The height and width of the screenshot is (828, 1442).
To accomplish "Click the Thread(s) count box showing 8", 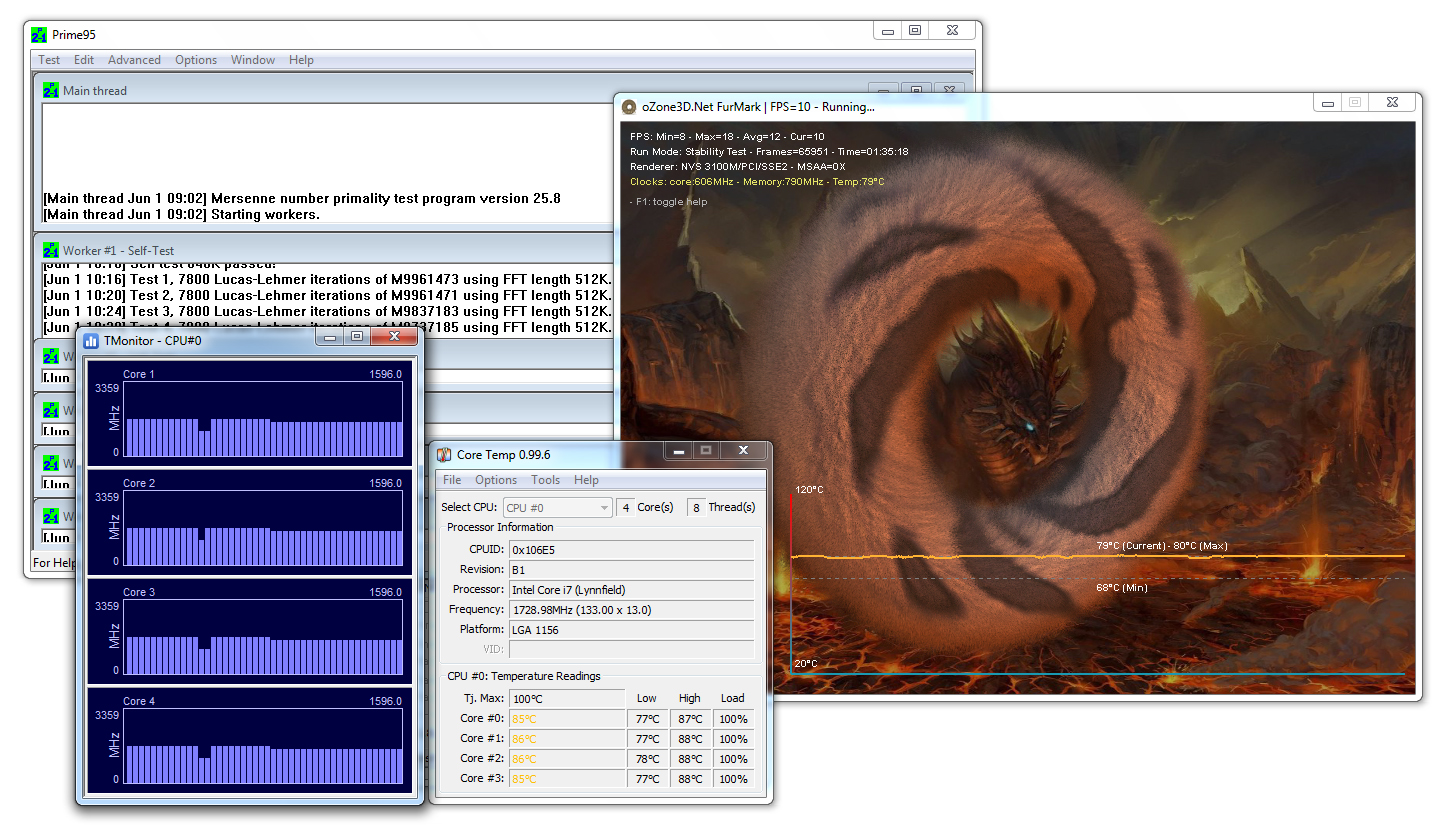I will (696, 508).
